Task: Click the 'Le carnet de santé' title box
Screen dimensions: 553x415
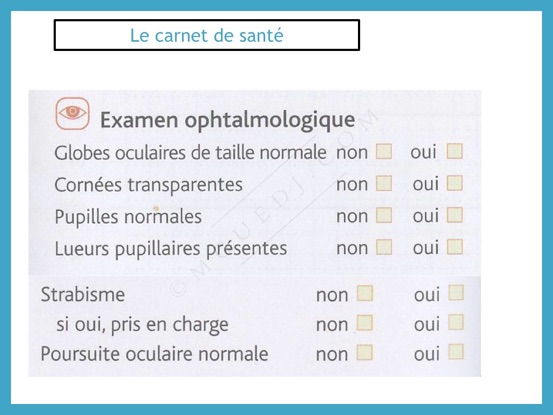Action: [x=207, y=35]
